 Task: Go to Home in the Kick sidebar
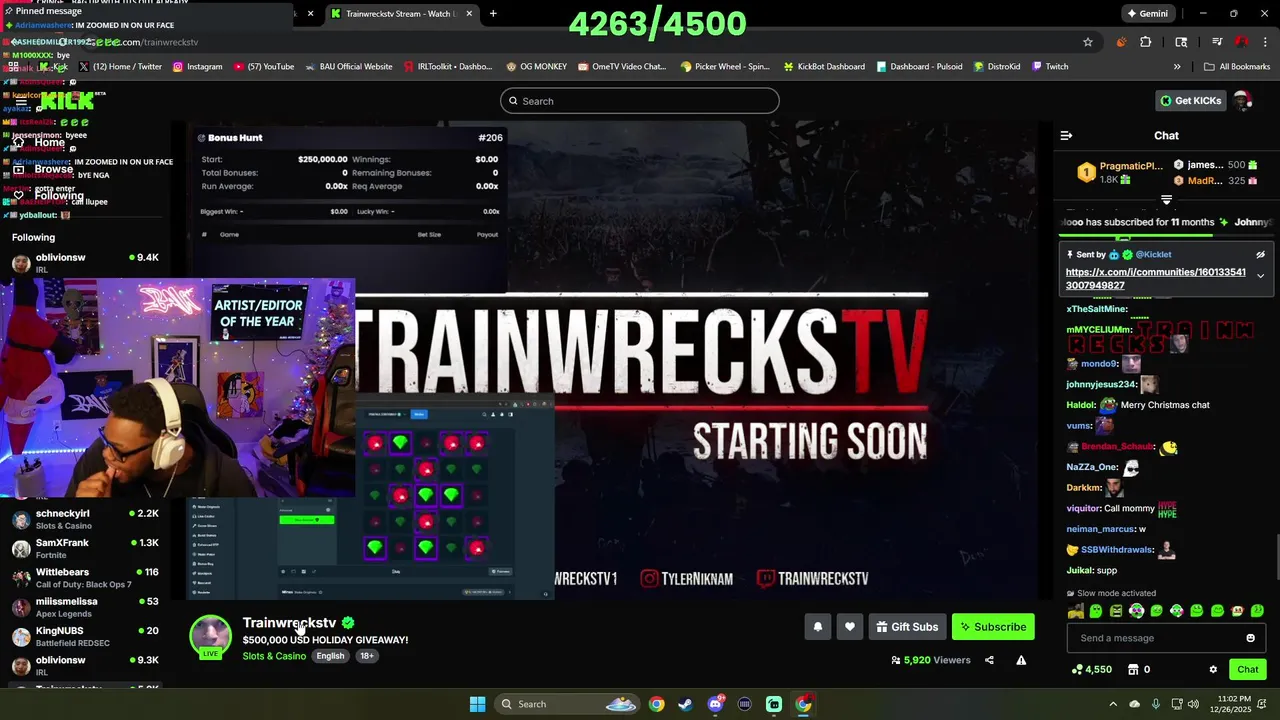[x=39, y=142]
